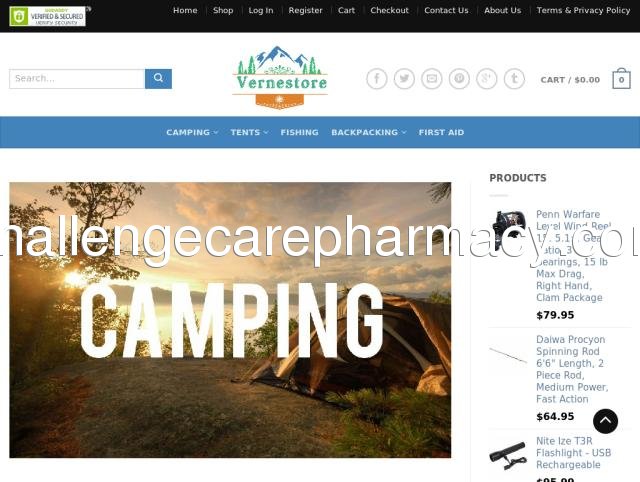This screenshot has width=640, height=482.
Task: Open the Facebook social icon
Action: pos(377,79)
